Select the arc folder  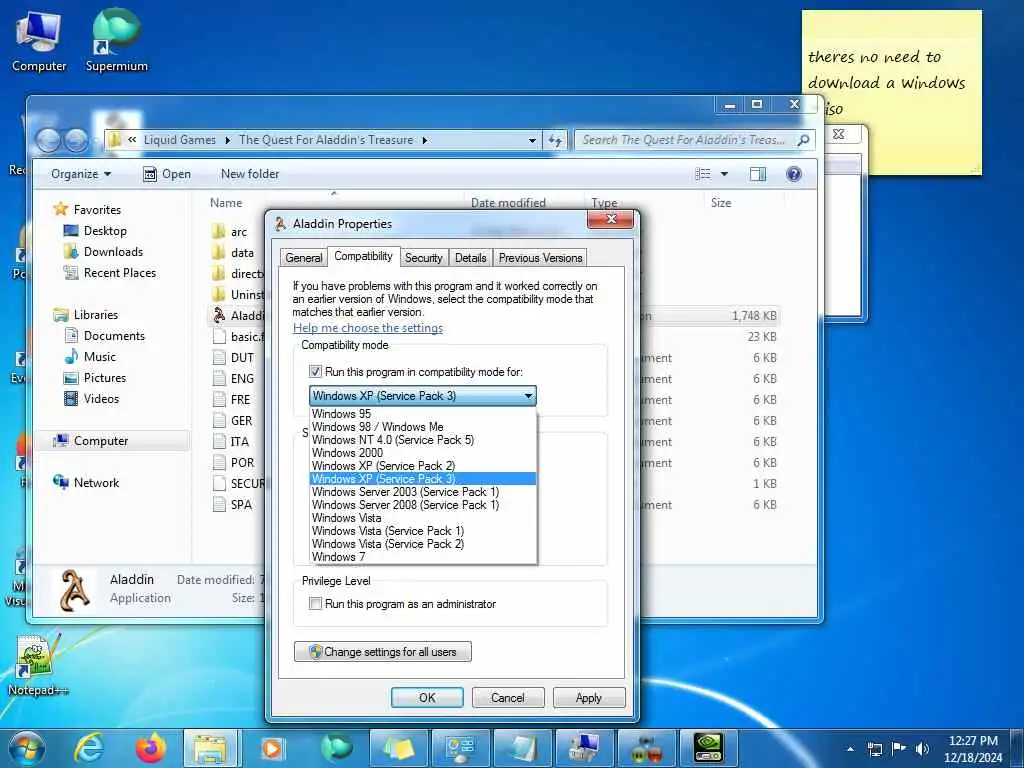(x=230, y=232)
